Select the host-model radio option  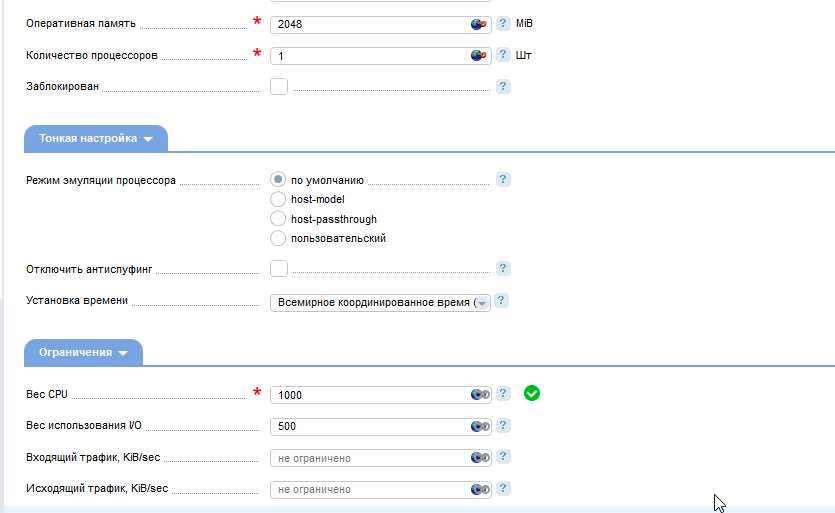(278, 199)
